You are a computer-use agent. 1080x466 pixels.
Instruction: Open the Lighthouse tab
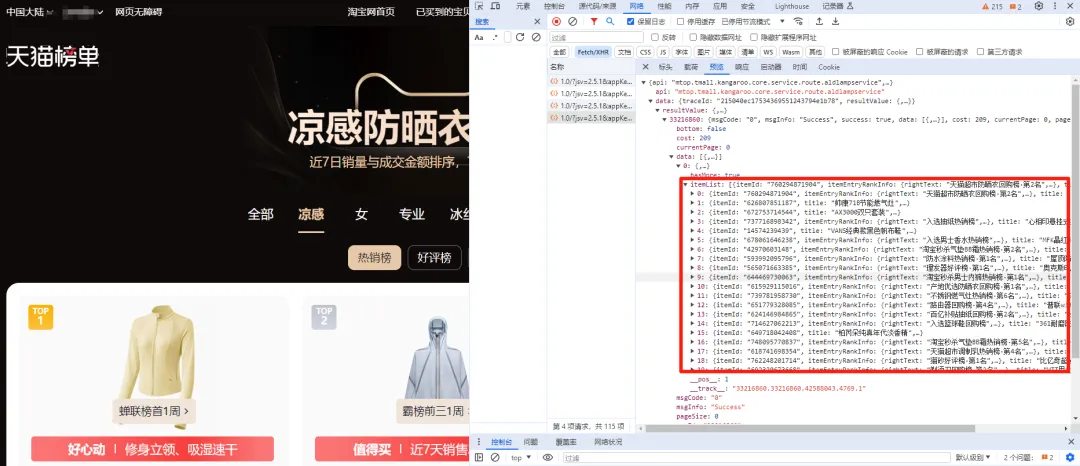coord(792,6)
